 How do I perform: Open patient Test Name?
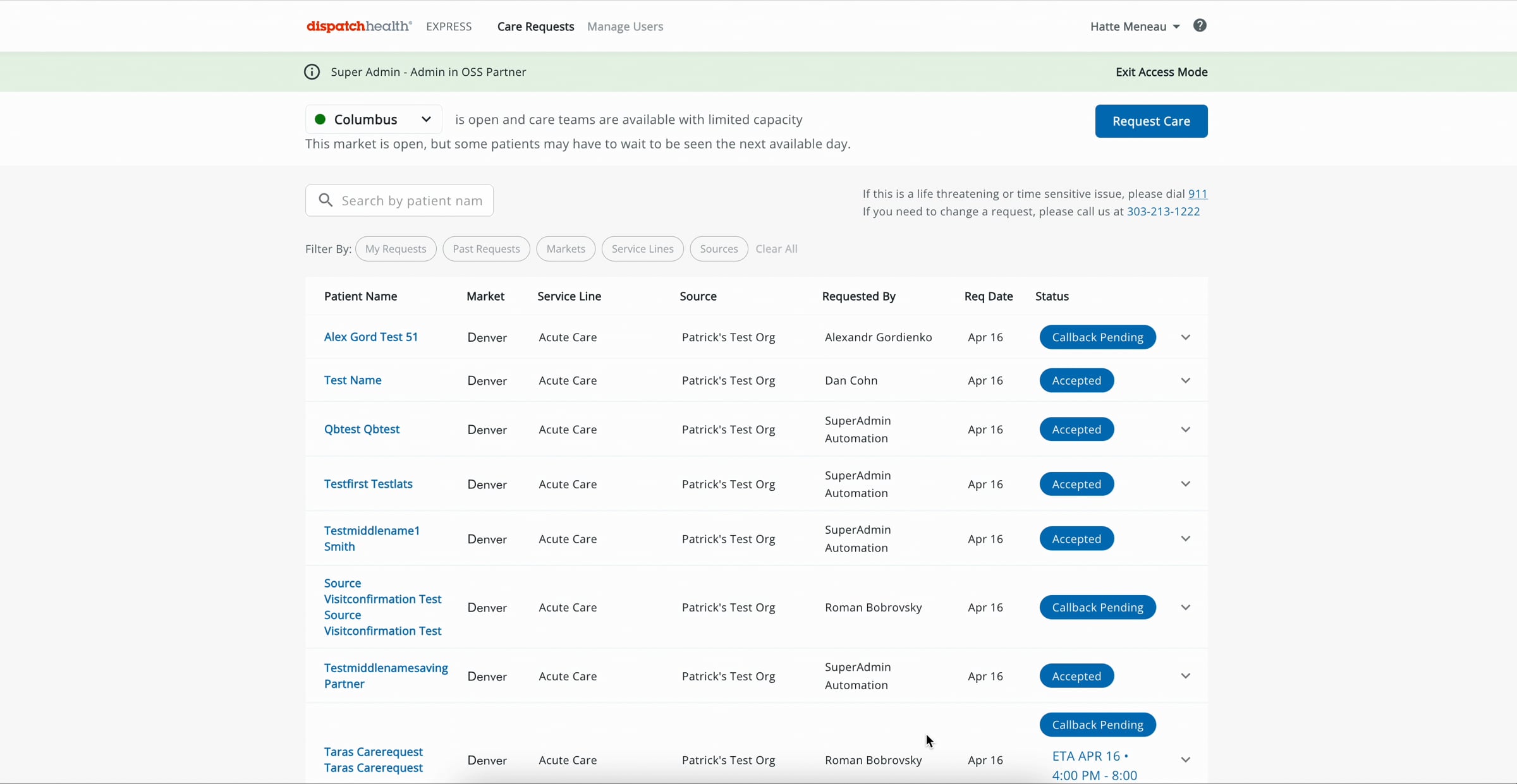click(352, 380)
